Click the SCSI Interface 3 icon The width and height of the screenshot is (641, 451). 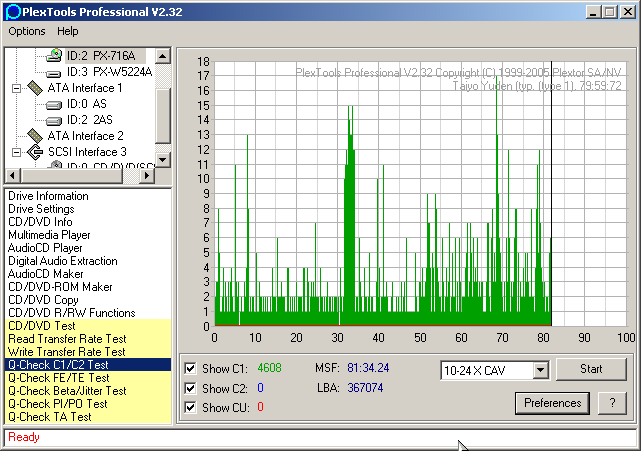[x=35, y=152]
